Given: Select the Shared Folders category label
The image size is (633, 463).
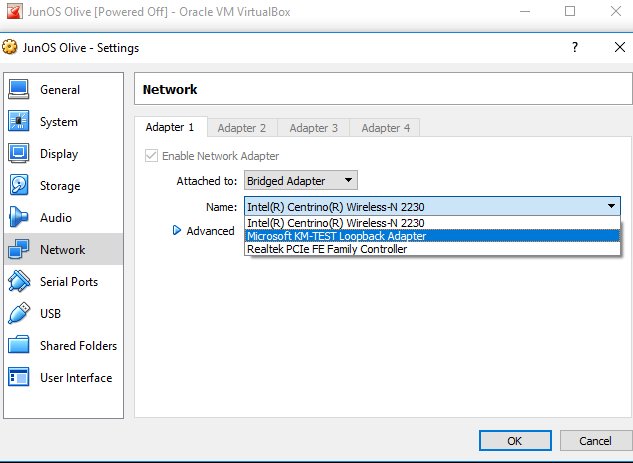Looking at the screenshot, I should point(78,346).
